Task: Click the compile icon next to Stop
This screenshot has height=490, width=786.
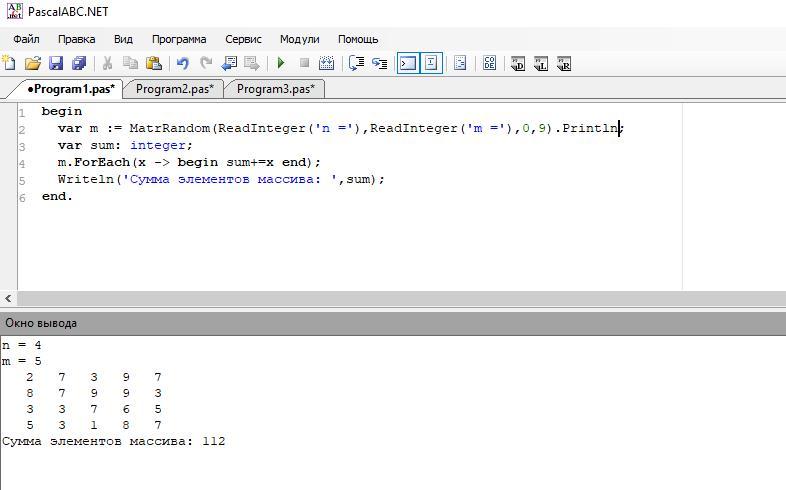Action: pyautogui.click(x=326, y=63)
